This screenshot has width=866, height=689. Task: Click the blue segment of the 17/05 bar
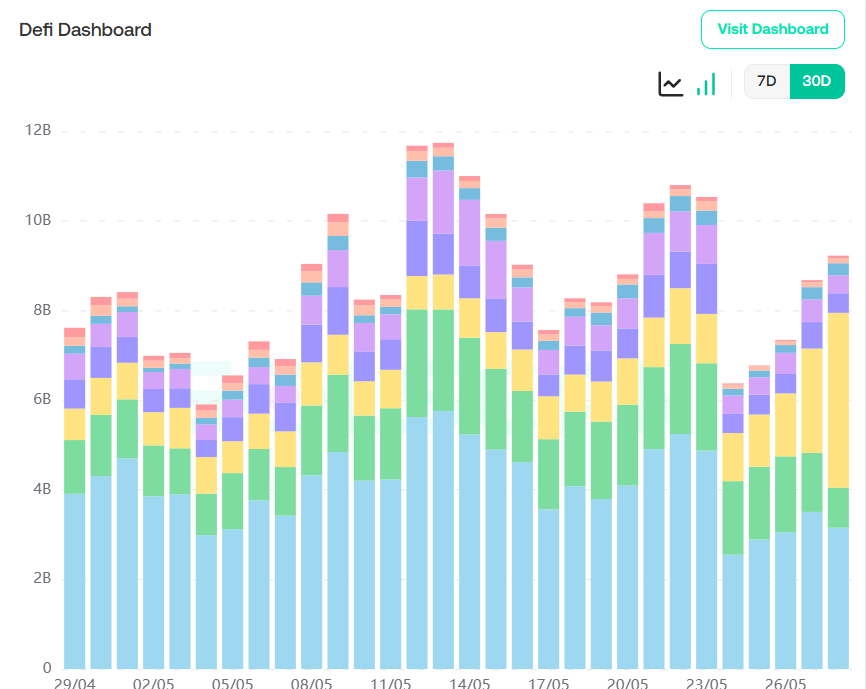pyautogui.click(x=549, y=588)
